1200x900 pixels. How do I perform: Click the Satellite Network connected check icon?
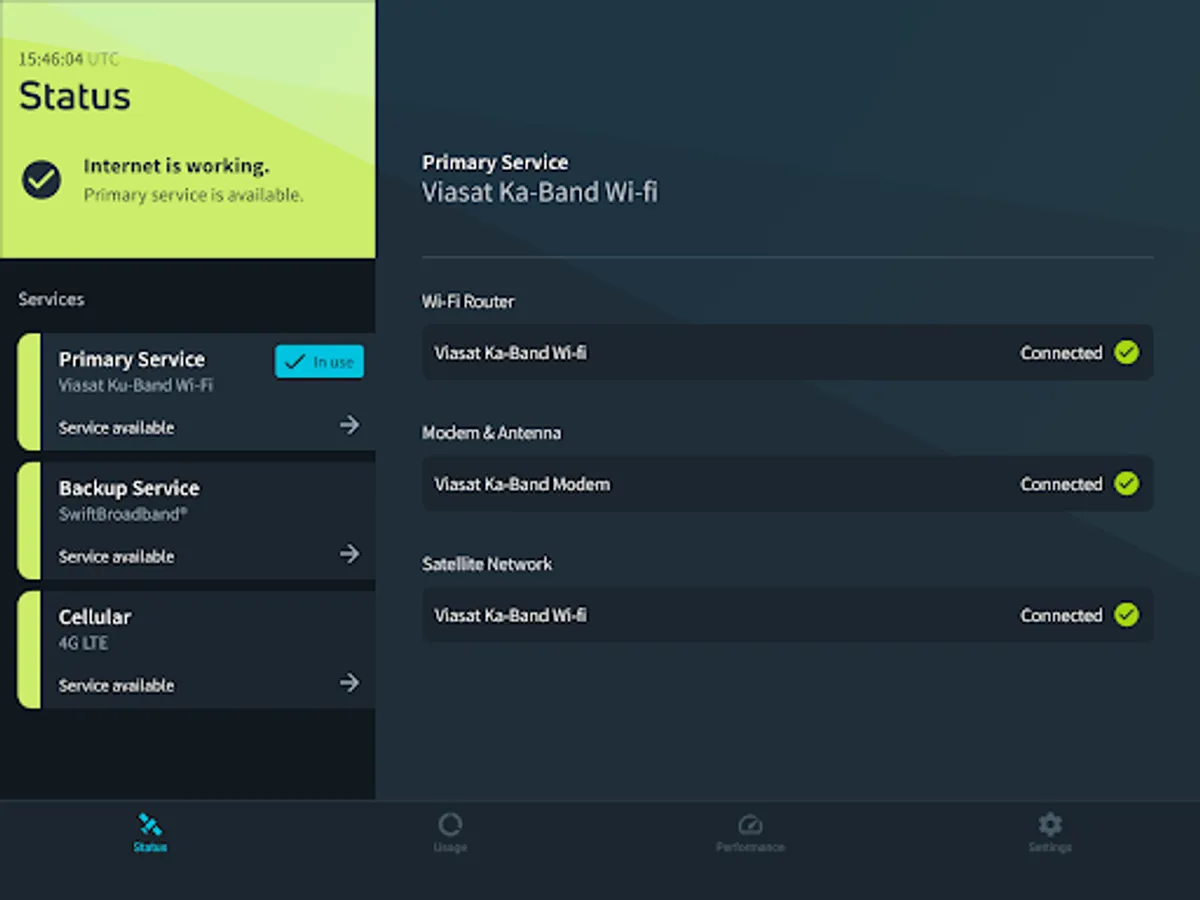pyautogui.click(x=1127, y=615)
